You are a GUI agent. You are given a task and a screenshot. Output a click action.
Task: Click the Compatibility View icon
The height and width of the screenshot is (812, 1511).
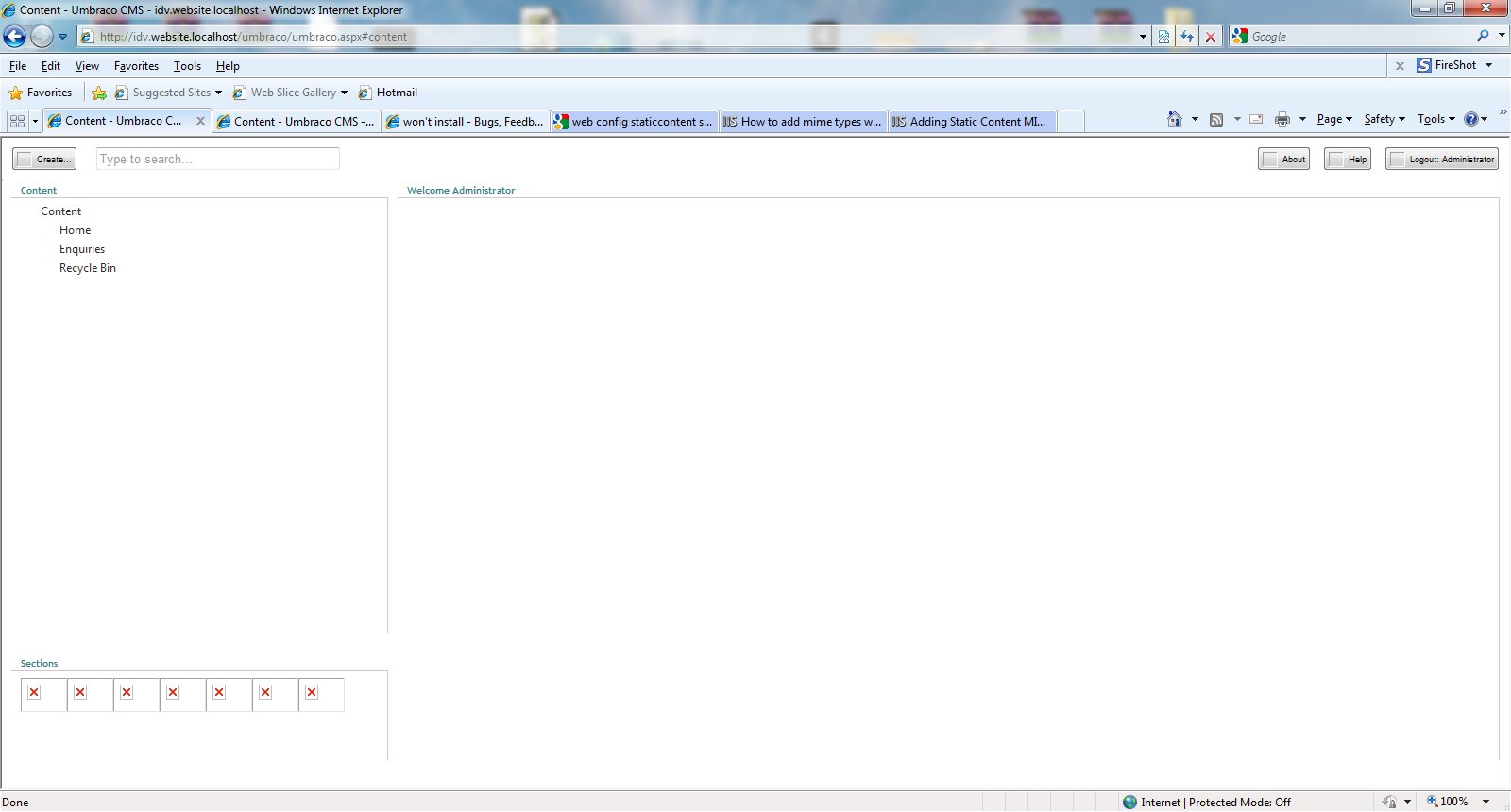coord(1163,37)
